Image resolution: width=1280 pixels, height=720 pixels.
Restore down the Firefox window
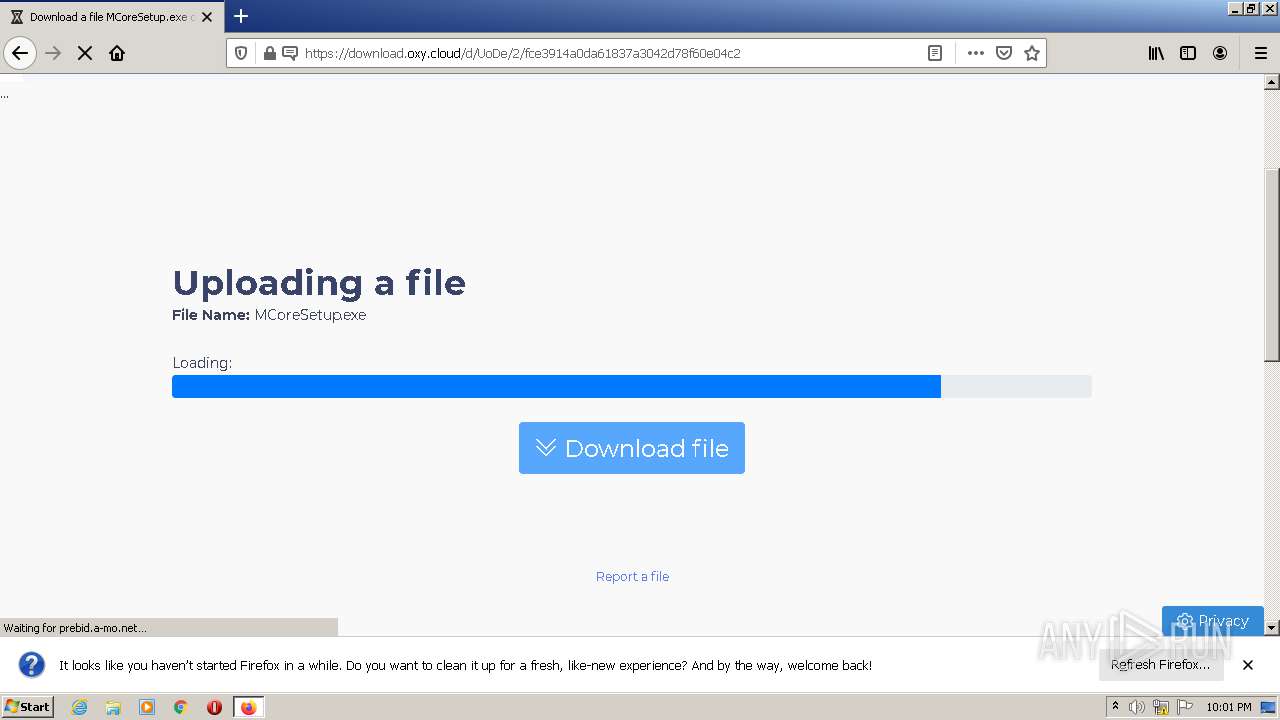pyautogui.click(x=1251, y=9)
